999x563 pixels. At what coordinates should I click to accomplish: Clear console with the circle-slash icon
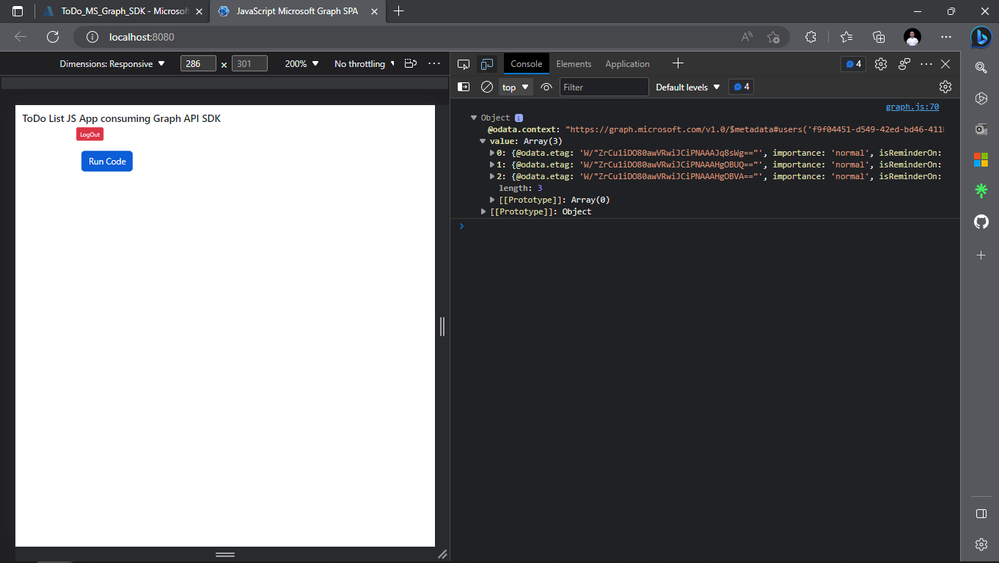(x=487, y=87)
